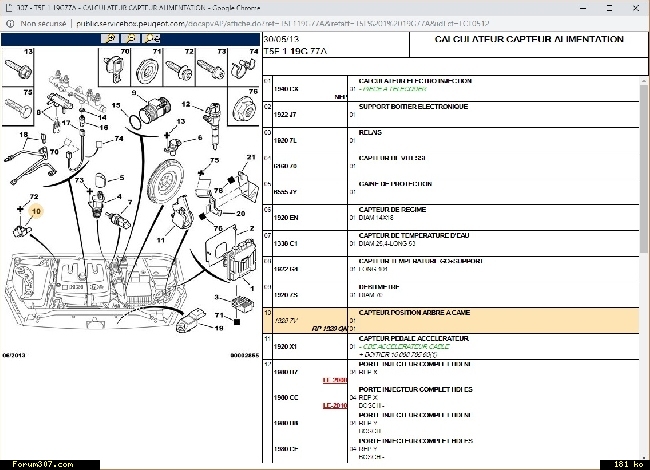The image size is (650, 470).
Task: Open green link under CALCULATEUR ELECTRO INJECTION
Action: (x=392, y=89)
